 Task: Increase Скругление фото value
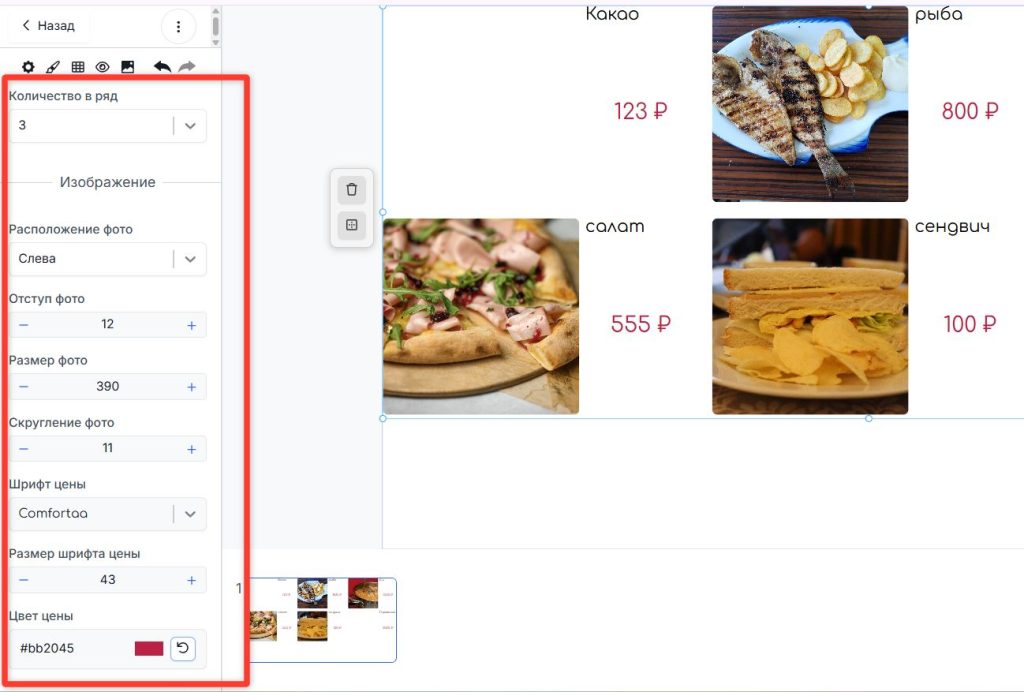coord(191,449)
